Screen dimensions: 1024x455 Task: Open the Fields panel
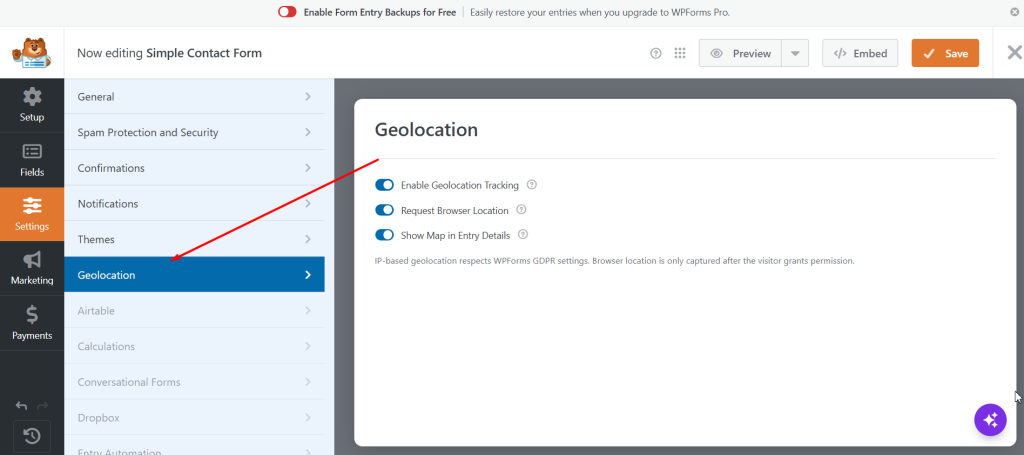(x=32, y=160)
